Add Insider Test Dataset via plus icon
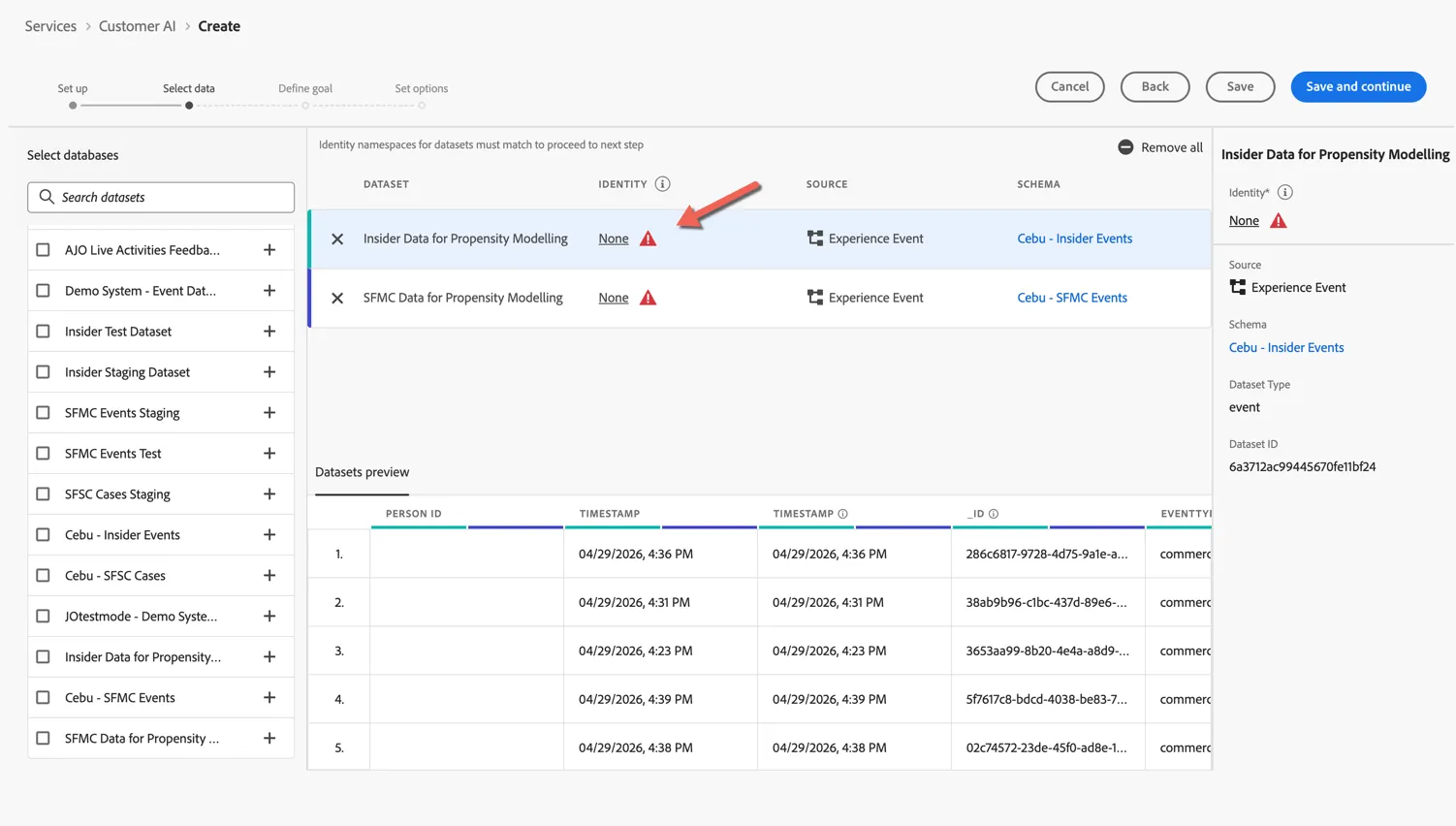 point(269,332)
